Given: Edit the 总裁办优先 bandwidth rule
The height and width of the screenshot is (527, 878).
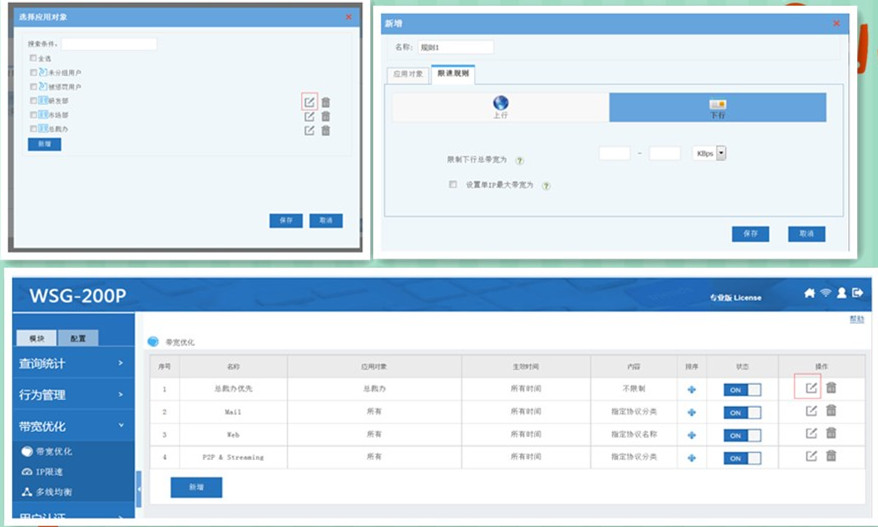Looking at the screenshot, I should tap(812, 387).
